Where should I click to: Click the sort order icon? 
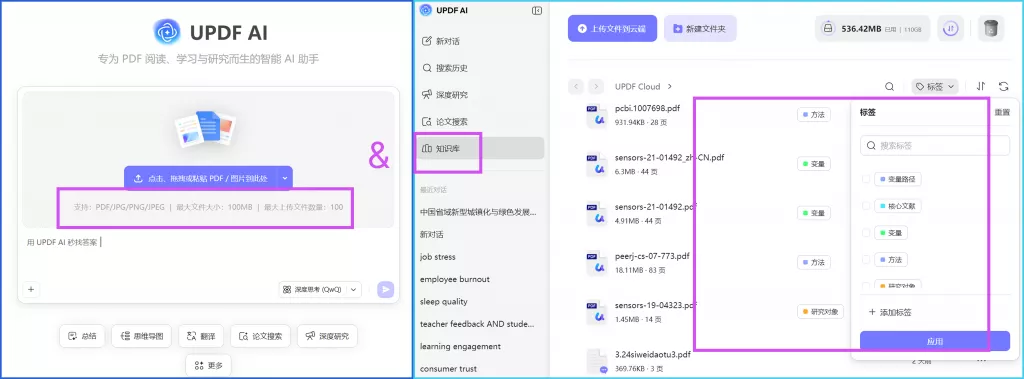point(981,86)
